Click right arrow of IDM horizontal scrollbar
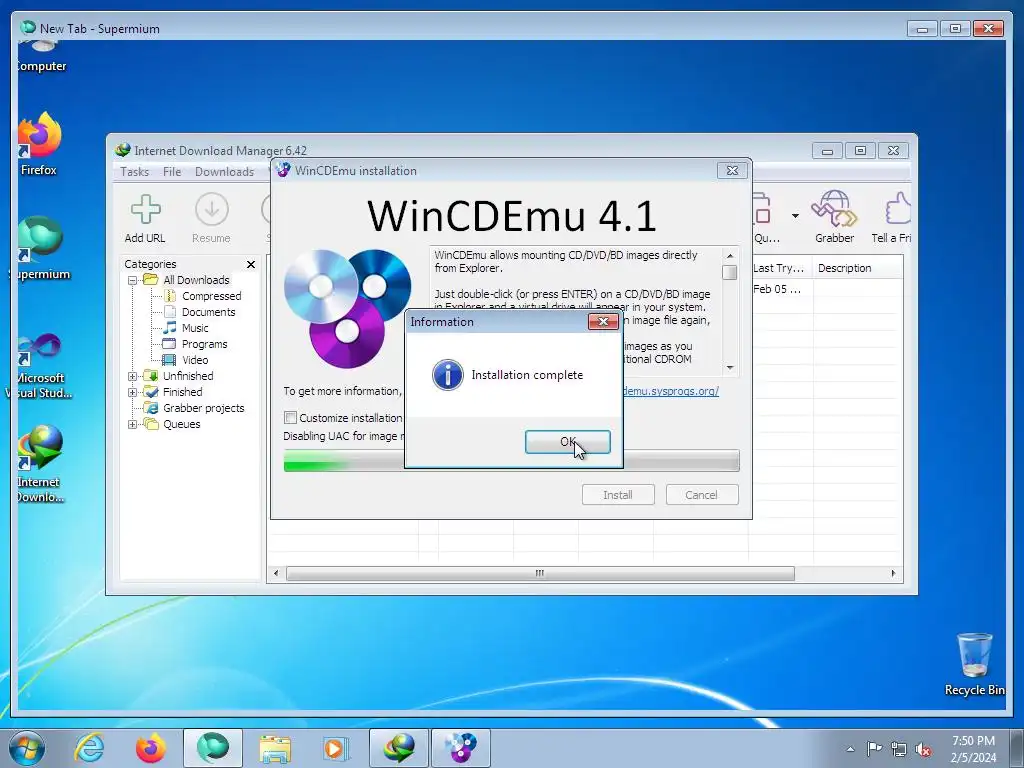 tap(893, 573)
